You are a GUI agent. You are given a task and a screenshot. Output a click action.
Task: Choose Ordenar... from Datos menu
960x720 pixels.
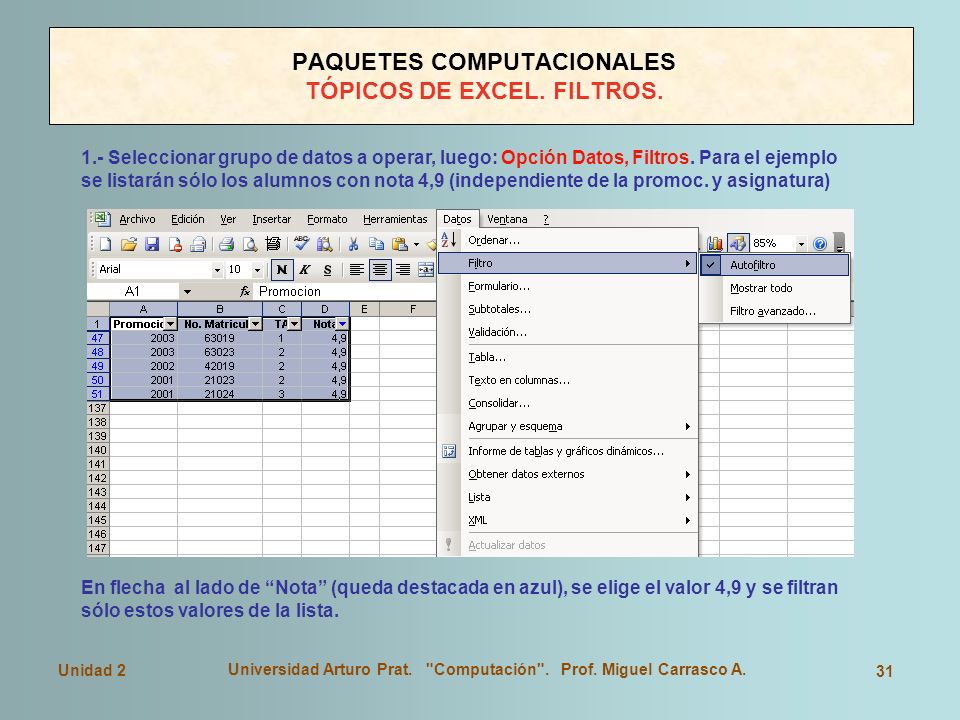coord(568,240)
